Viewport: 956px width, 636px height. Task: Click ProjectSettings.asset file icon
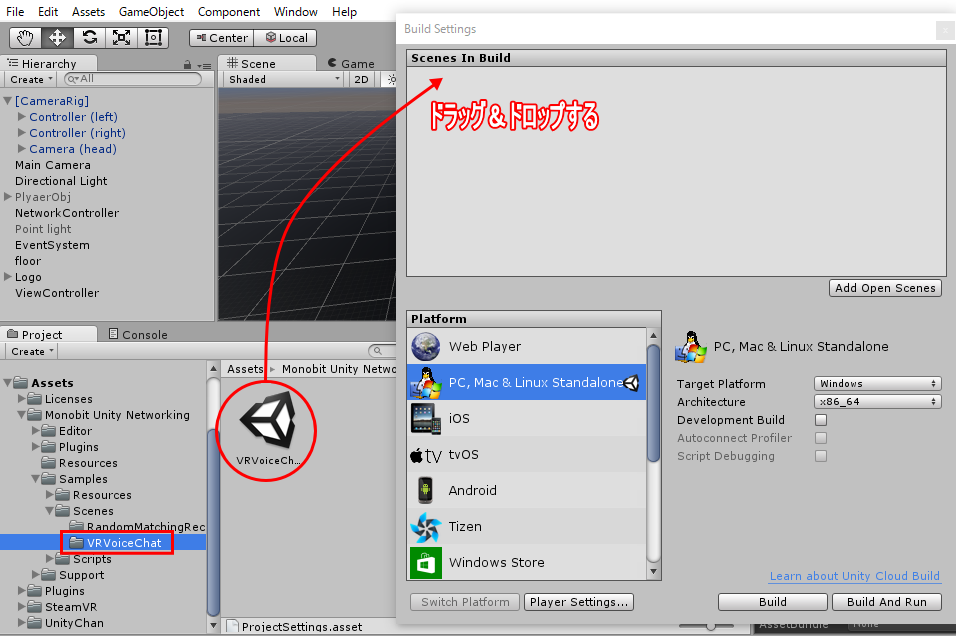click(x=232, y=626)
